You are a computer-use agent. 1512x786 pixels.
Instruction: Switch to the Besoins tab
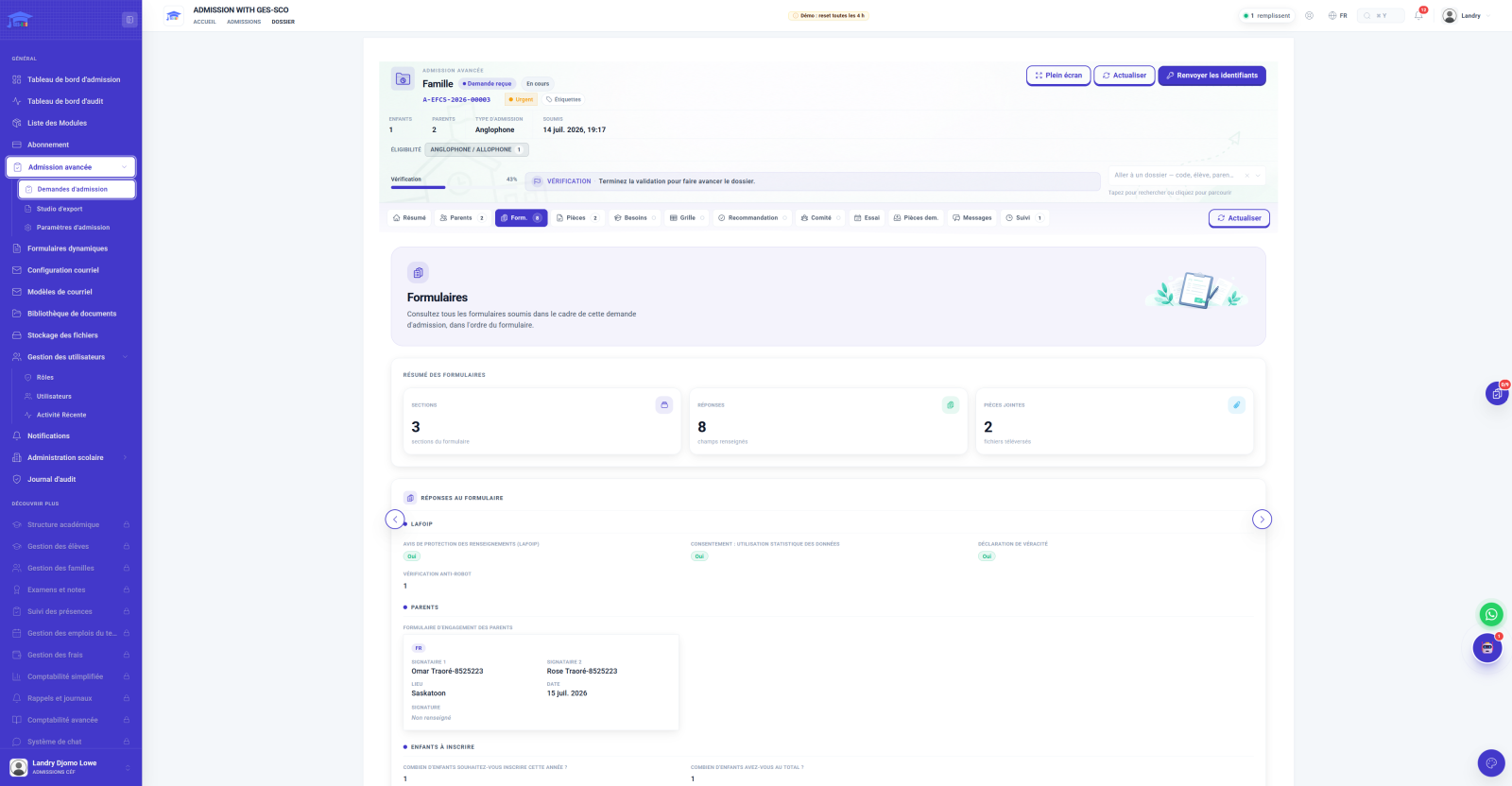pos(635,218)
